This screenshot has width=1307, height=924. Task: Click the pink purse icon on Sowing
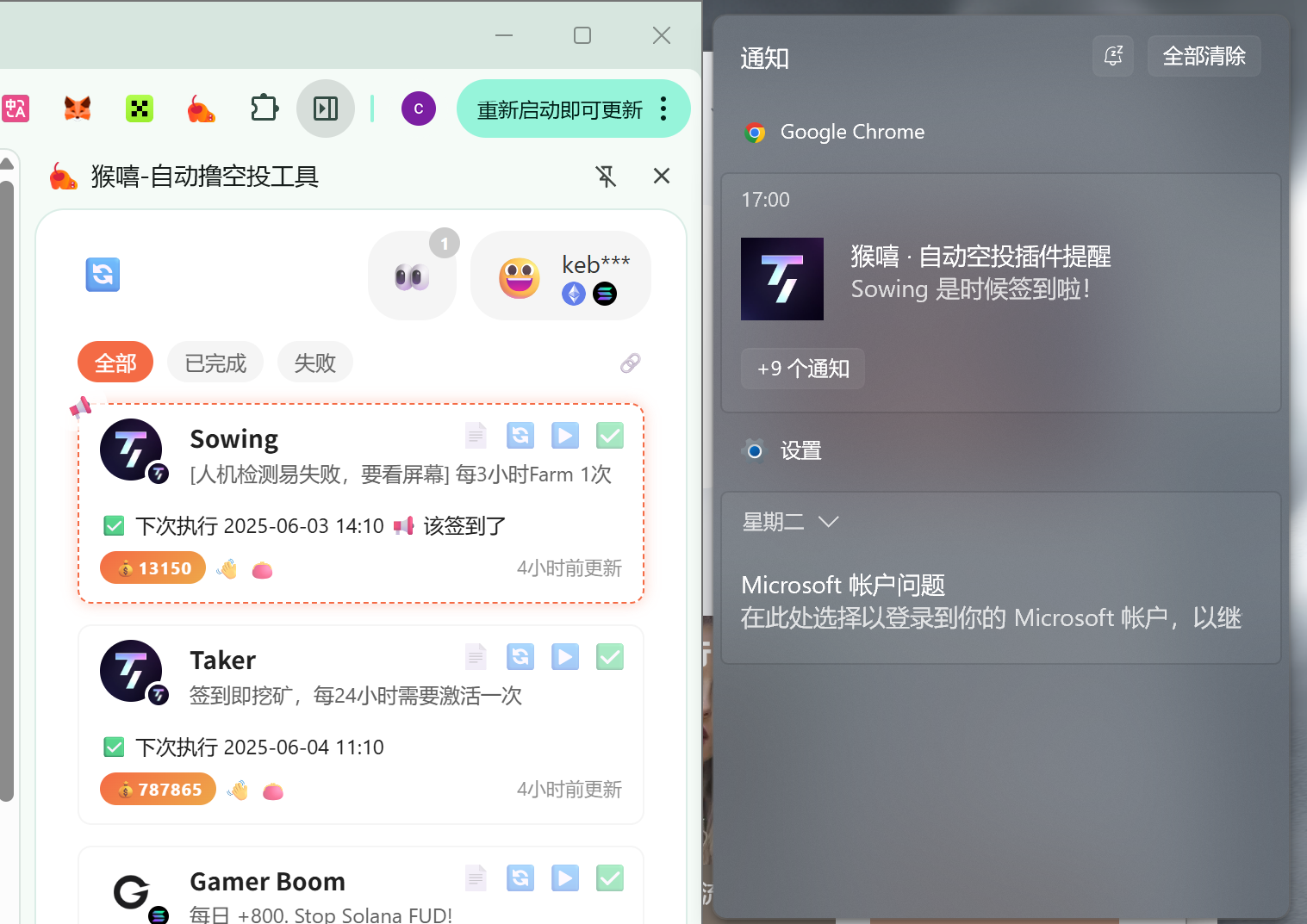click(262, 570)
